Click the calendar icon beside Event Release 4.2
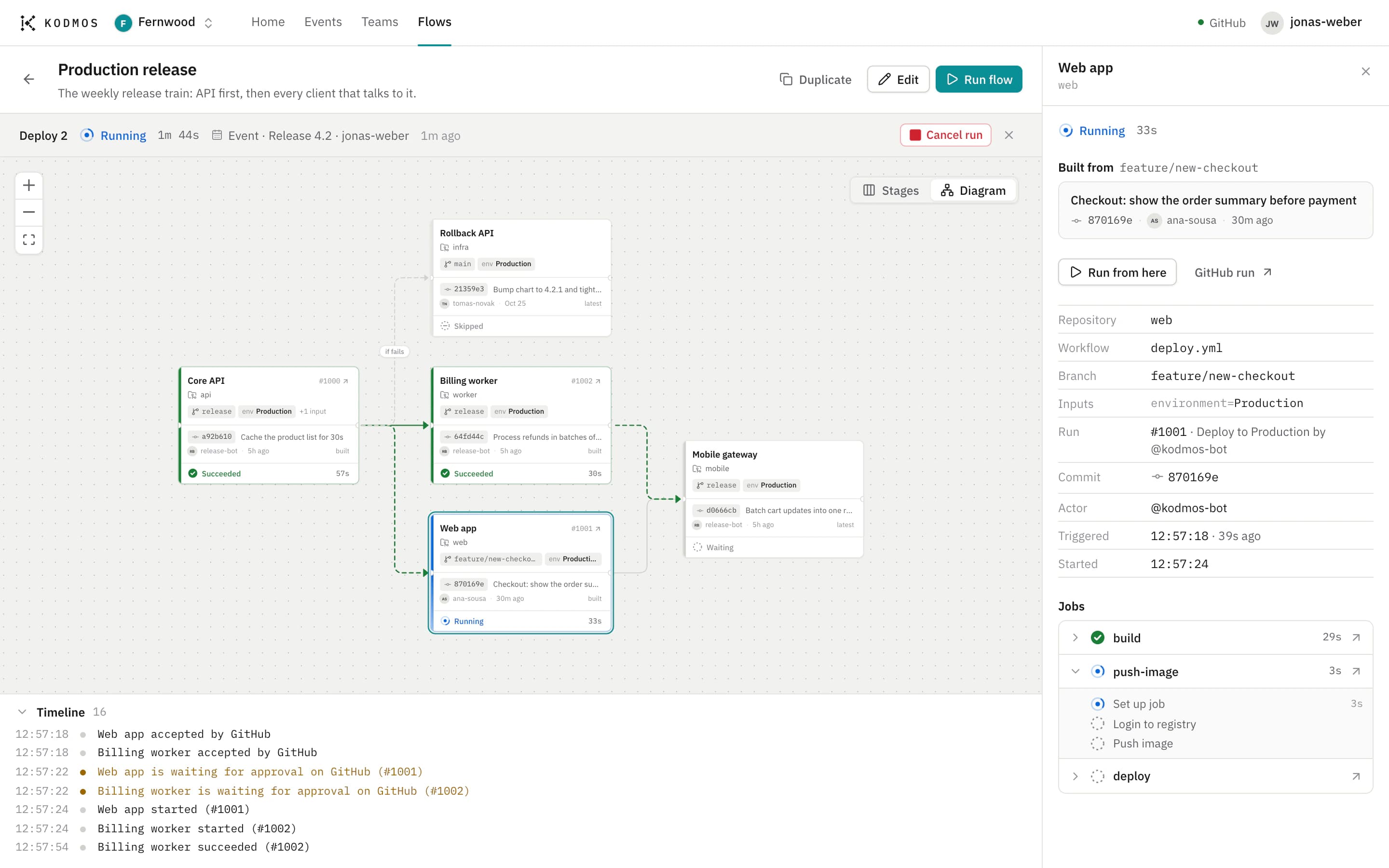Screen dimensions: 1389x868 tap(217, 136)
